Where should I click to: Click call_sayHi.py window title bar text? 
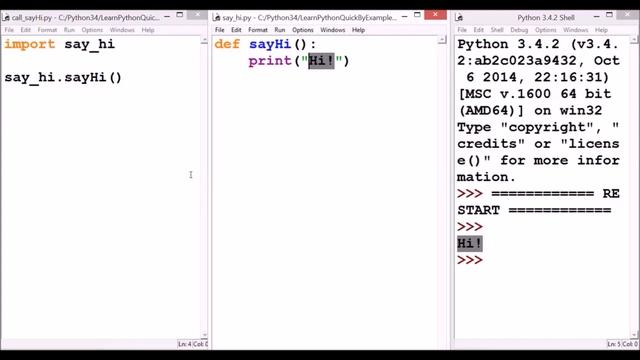(x=86, y=18)
